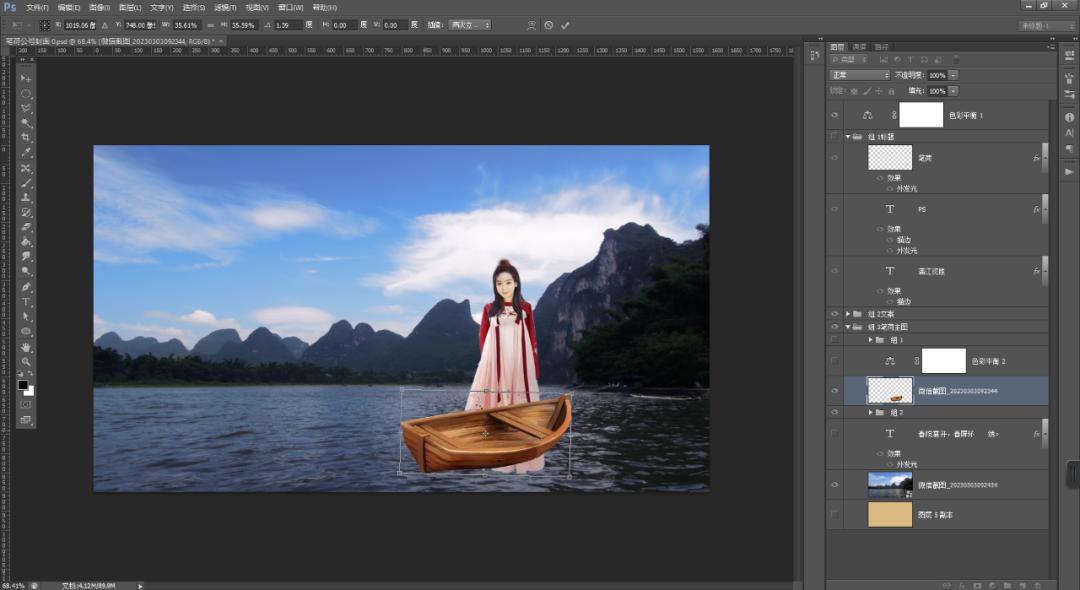Cancel transform with the cancel icon

point(548,25)
